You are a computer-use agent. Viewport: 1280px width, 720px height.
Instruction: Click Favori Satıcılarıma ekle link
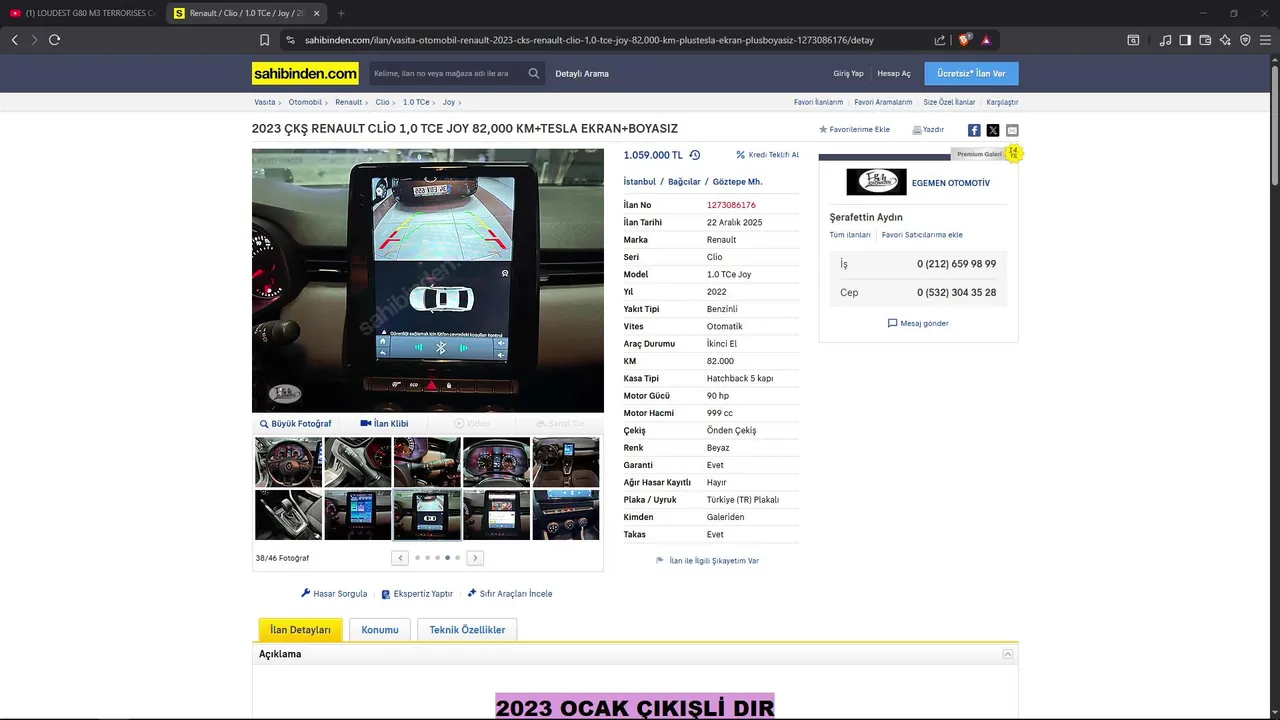pos(922,235)
